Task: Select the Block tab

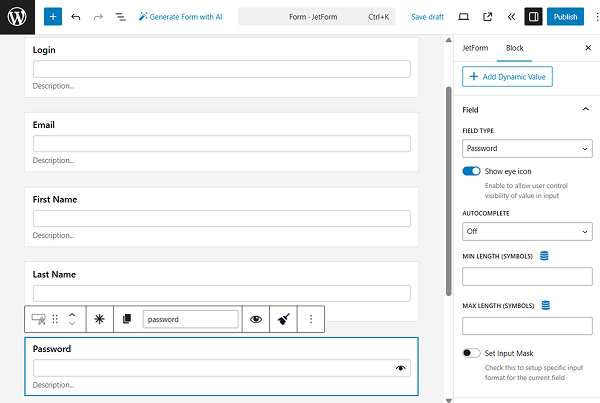Action: point(514,48)
